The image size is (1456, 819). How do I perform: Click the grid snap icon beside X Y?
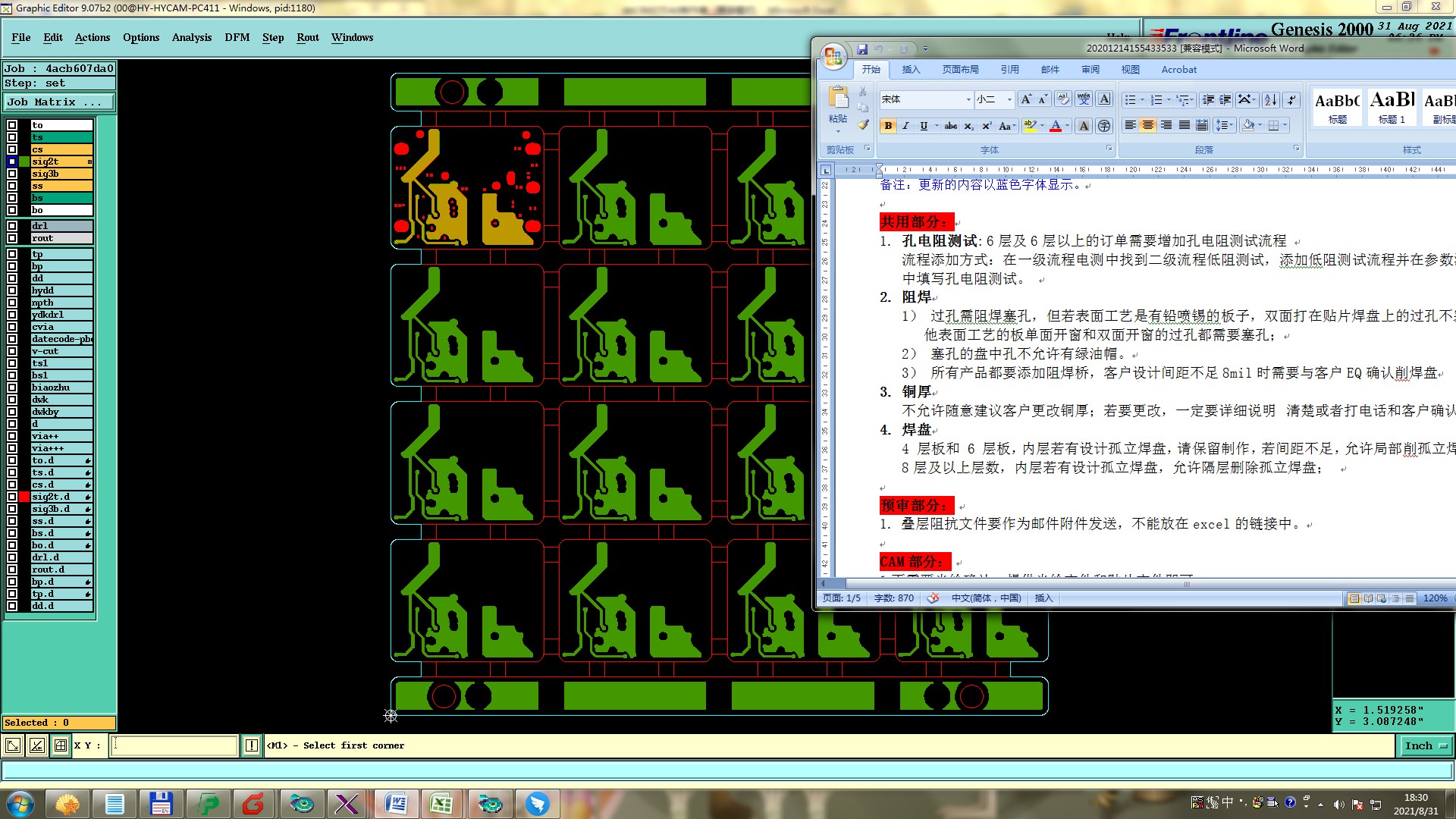pyautogui.click(x=61, y=746)
